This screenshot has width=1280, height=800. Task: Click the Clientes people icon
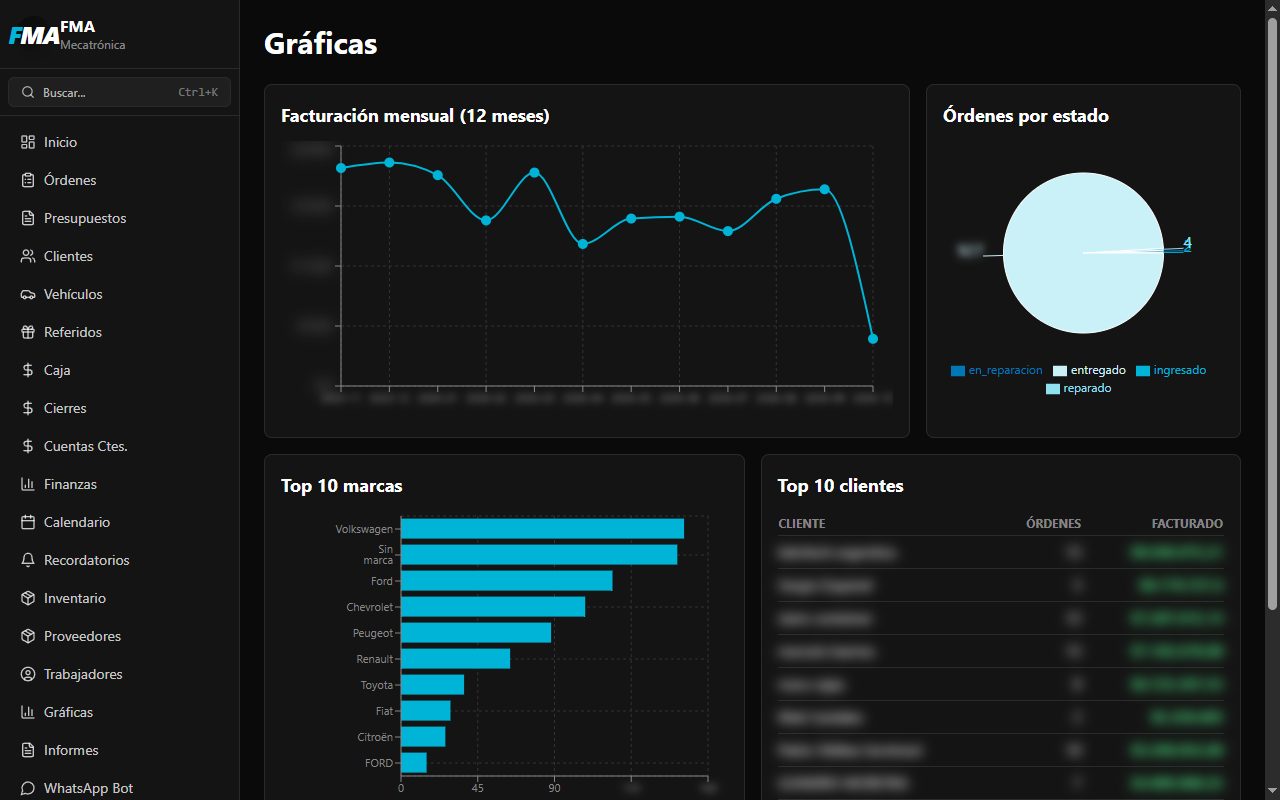28,256
